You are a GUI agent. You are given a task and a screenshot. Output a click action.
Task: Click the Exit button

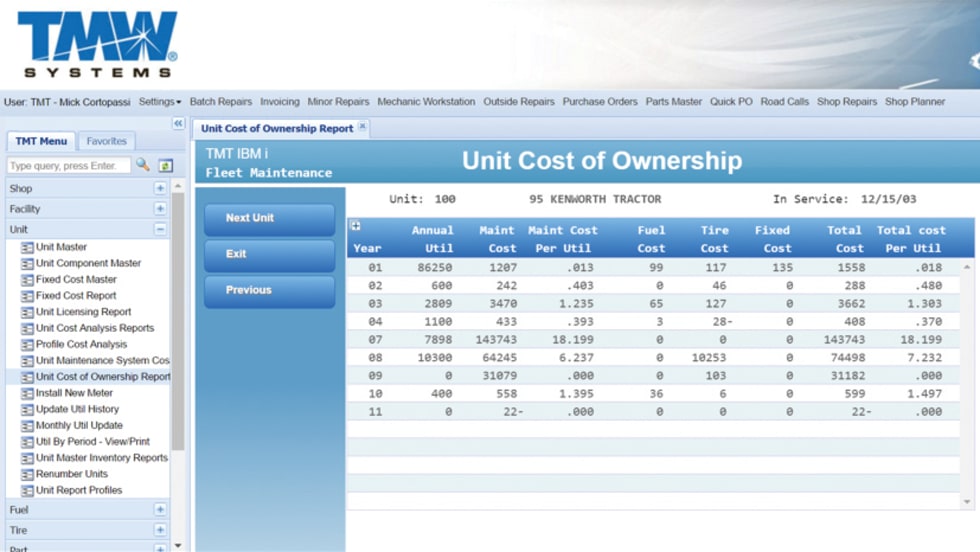coord(269,255)
